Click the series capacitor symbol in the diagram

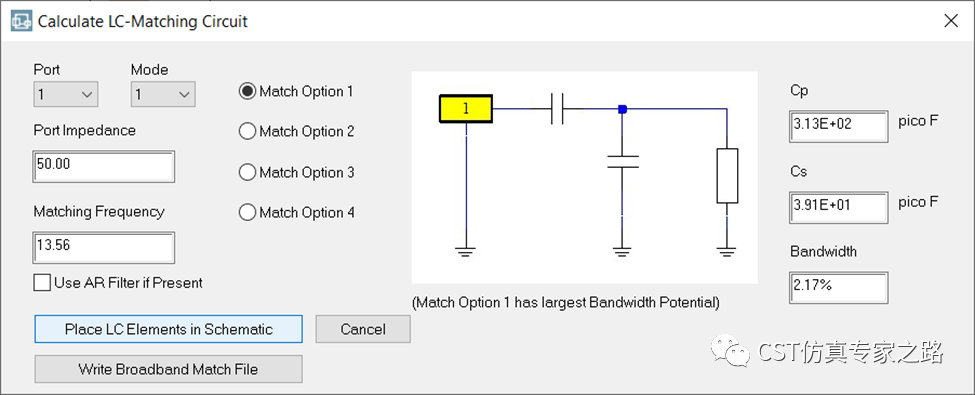558,109
